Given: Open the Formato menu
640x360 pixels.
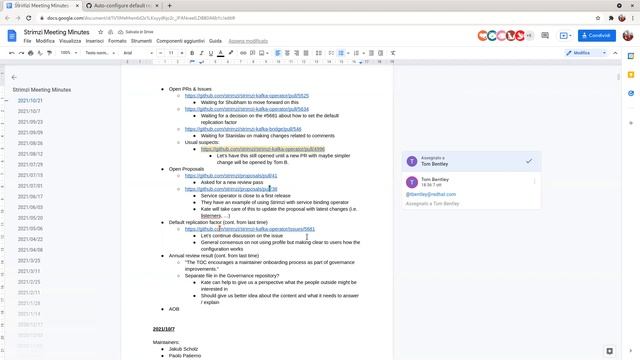Looking at the screenshot, I should click(117, 41).
